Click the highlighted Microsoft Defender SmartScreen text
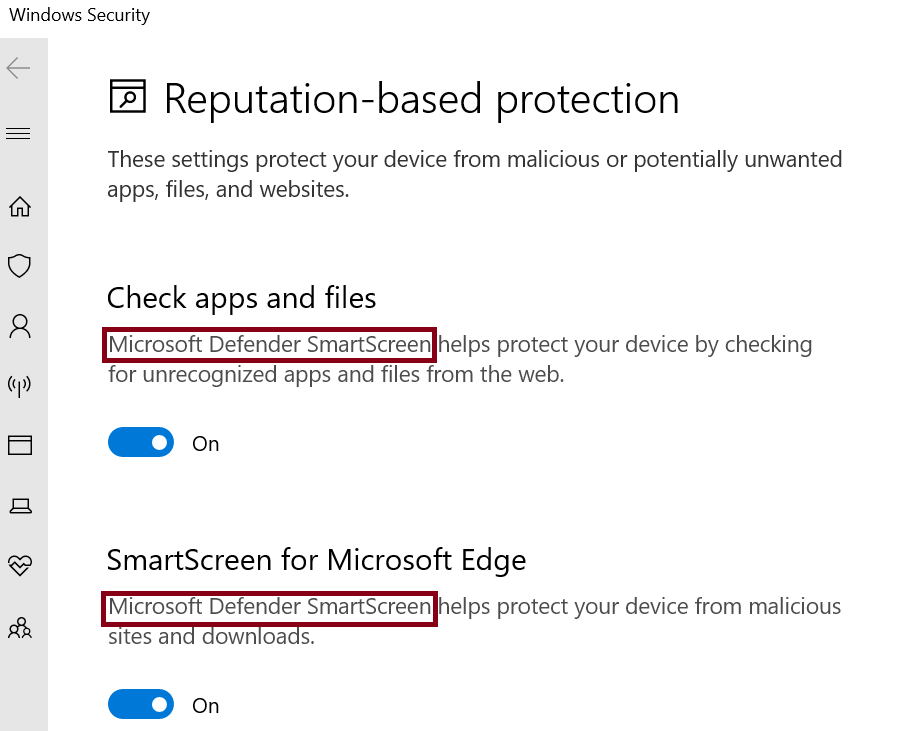The width and height of the screenshot is (903, 731). 268,344
